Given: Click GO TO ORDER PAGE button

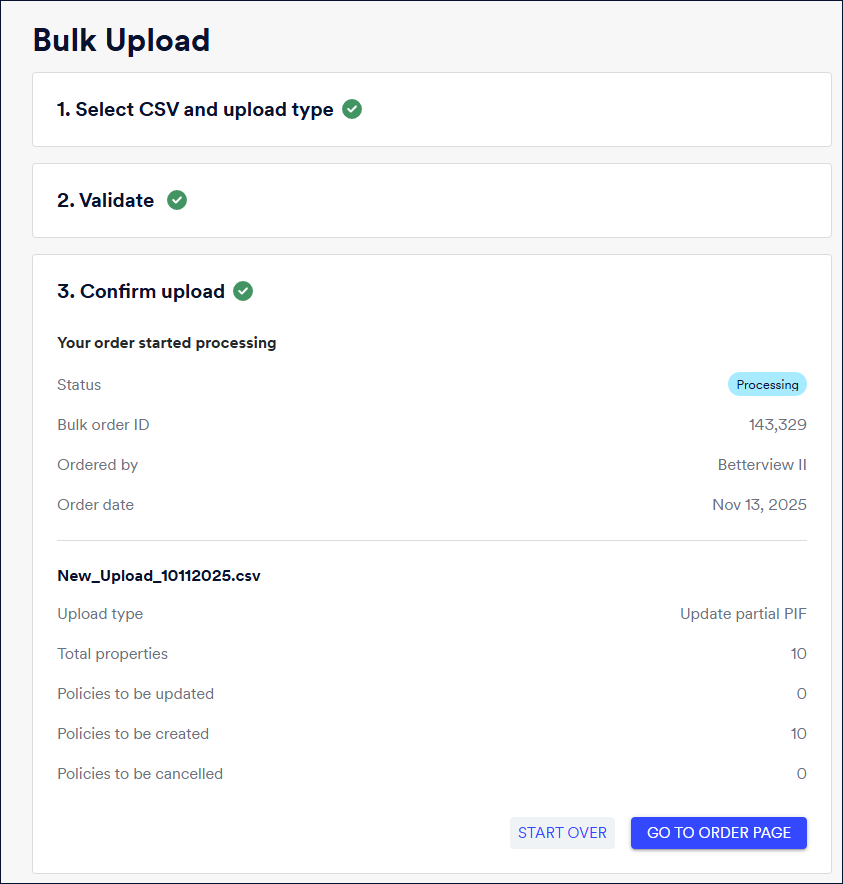Looking at the screenshot, I should (x=718, y=832).
